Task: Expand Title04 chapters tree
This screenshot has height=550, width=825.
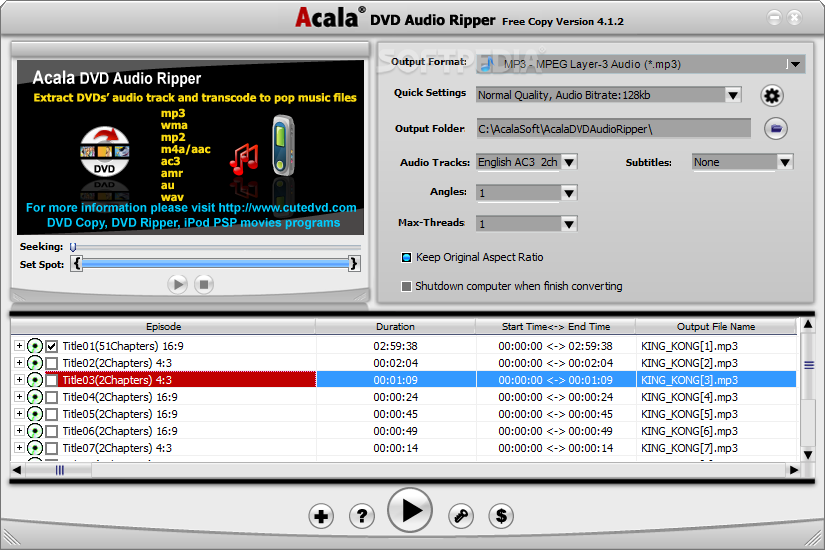Action: click(x=19, y=396)
